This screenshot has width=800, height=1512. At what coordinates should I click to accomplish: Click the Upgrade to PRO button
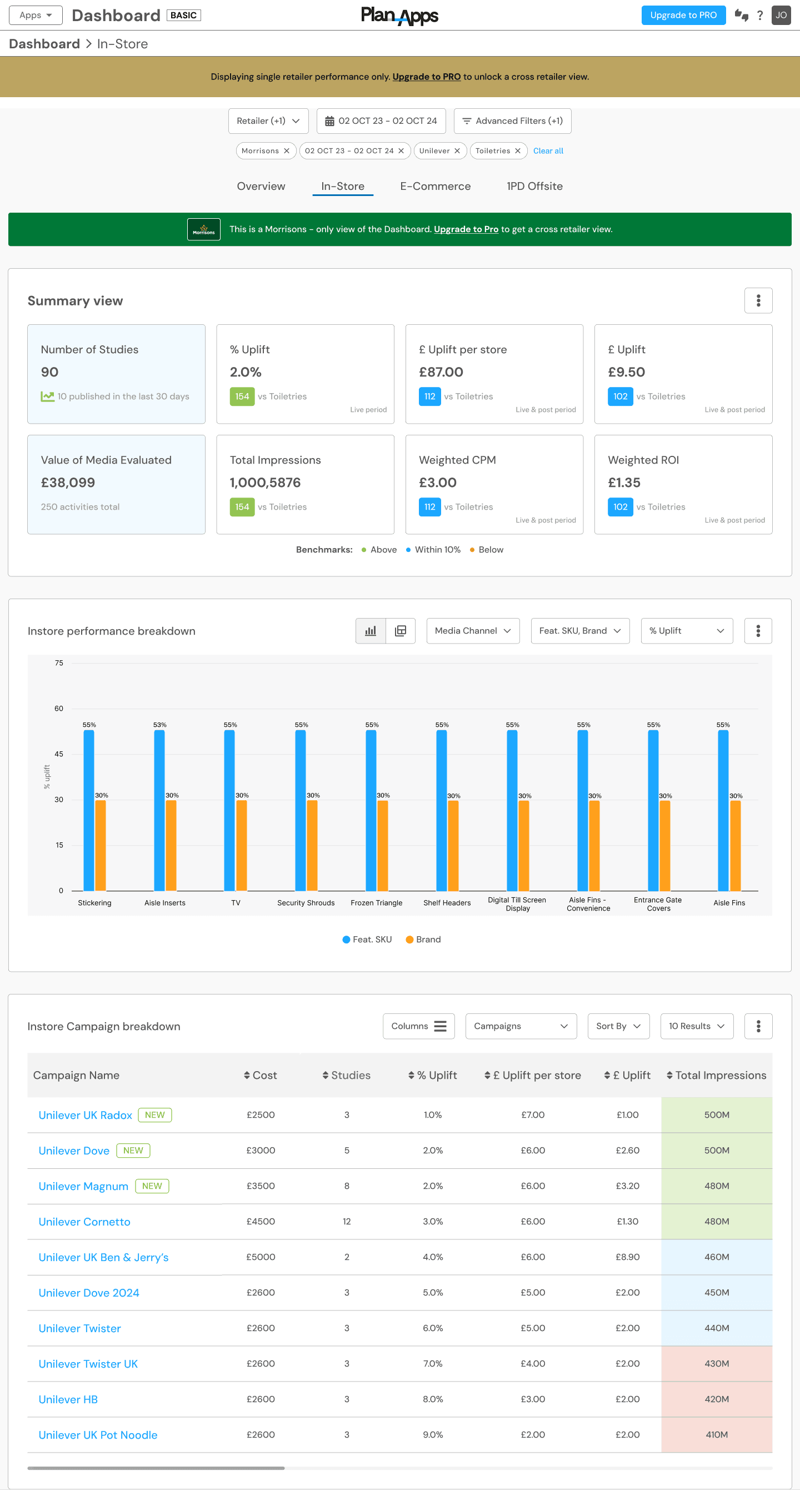(683, 15)
